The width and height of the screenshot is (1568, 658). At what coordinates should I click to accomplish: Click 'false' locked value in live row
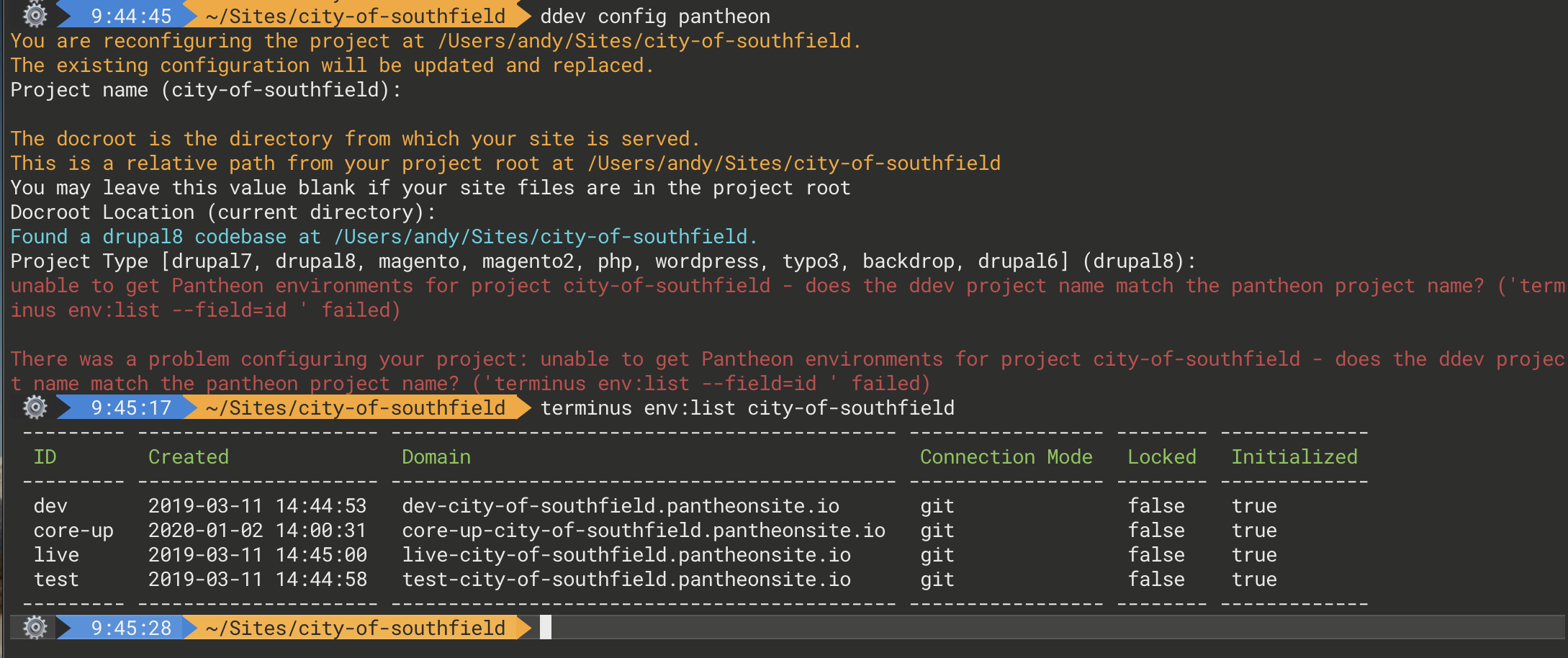pyautogui.click(x=1156, y=555)
